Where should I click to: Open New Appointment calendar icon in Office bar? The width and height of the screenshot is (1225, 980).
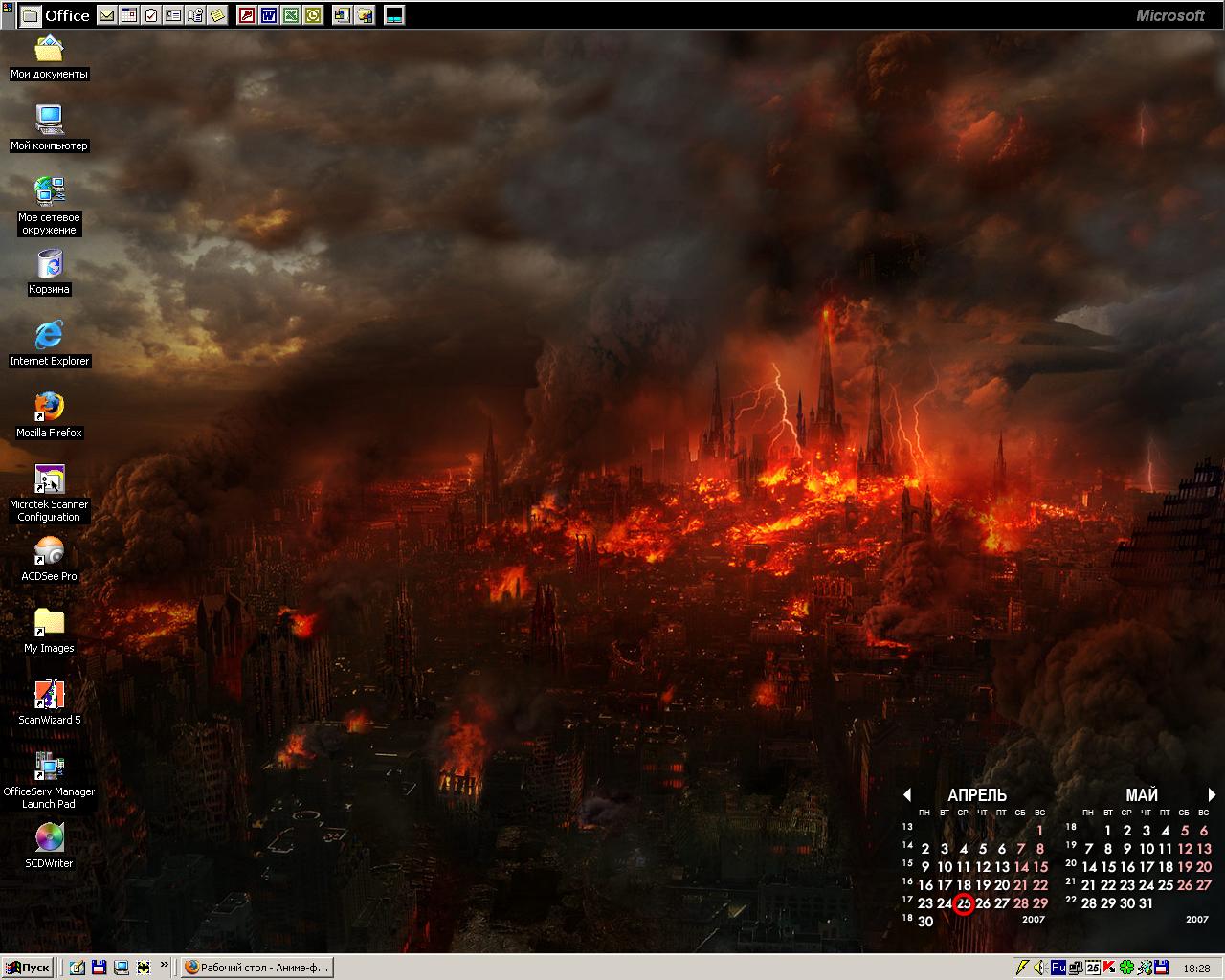[128, 15]
